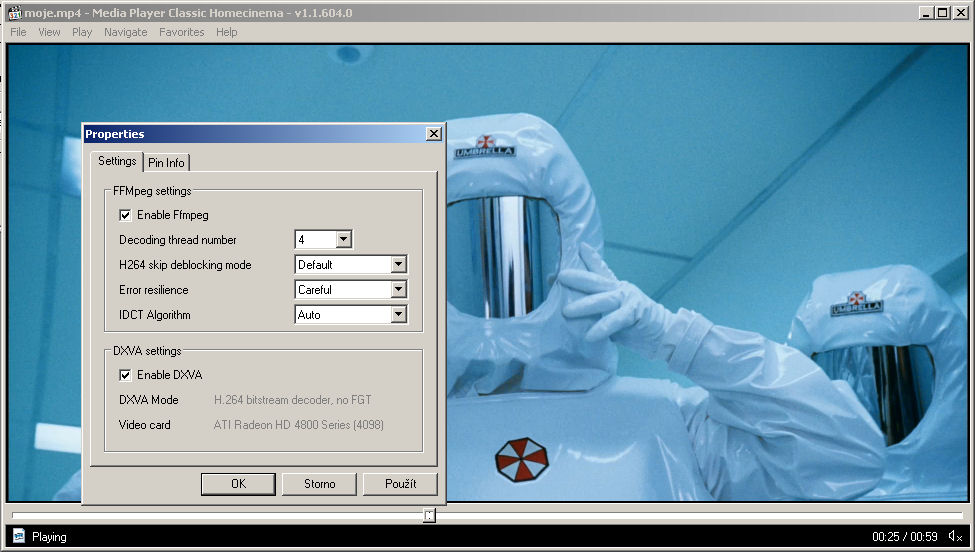Expand the IDCT Algorithm dropdown
975x552 pixels.
click(399, 315)
